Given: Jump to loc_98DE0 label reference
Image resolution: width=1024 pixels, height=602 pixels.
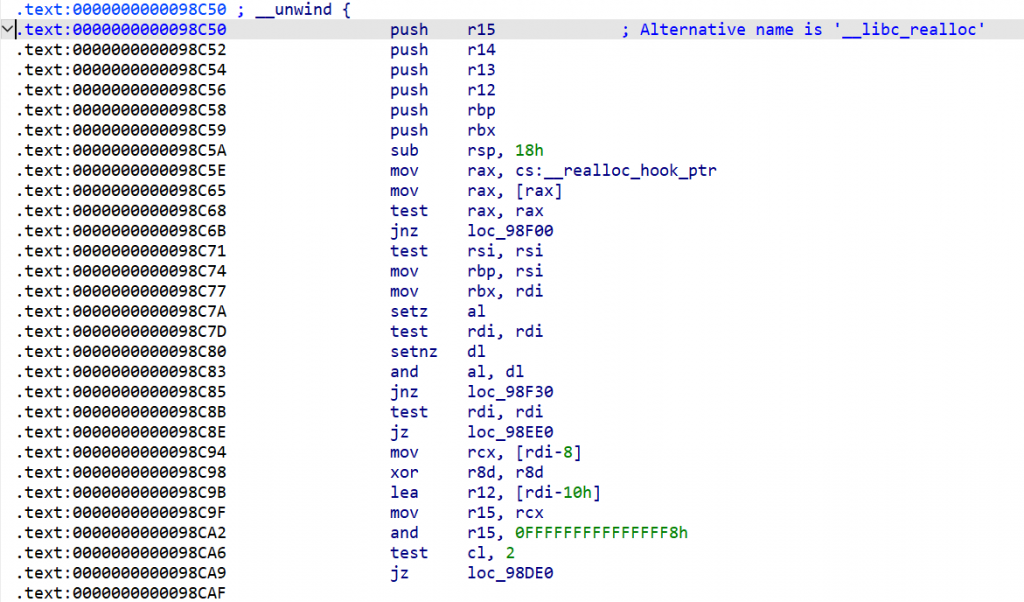Looking at the screenshot, I should click(510, 572).
